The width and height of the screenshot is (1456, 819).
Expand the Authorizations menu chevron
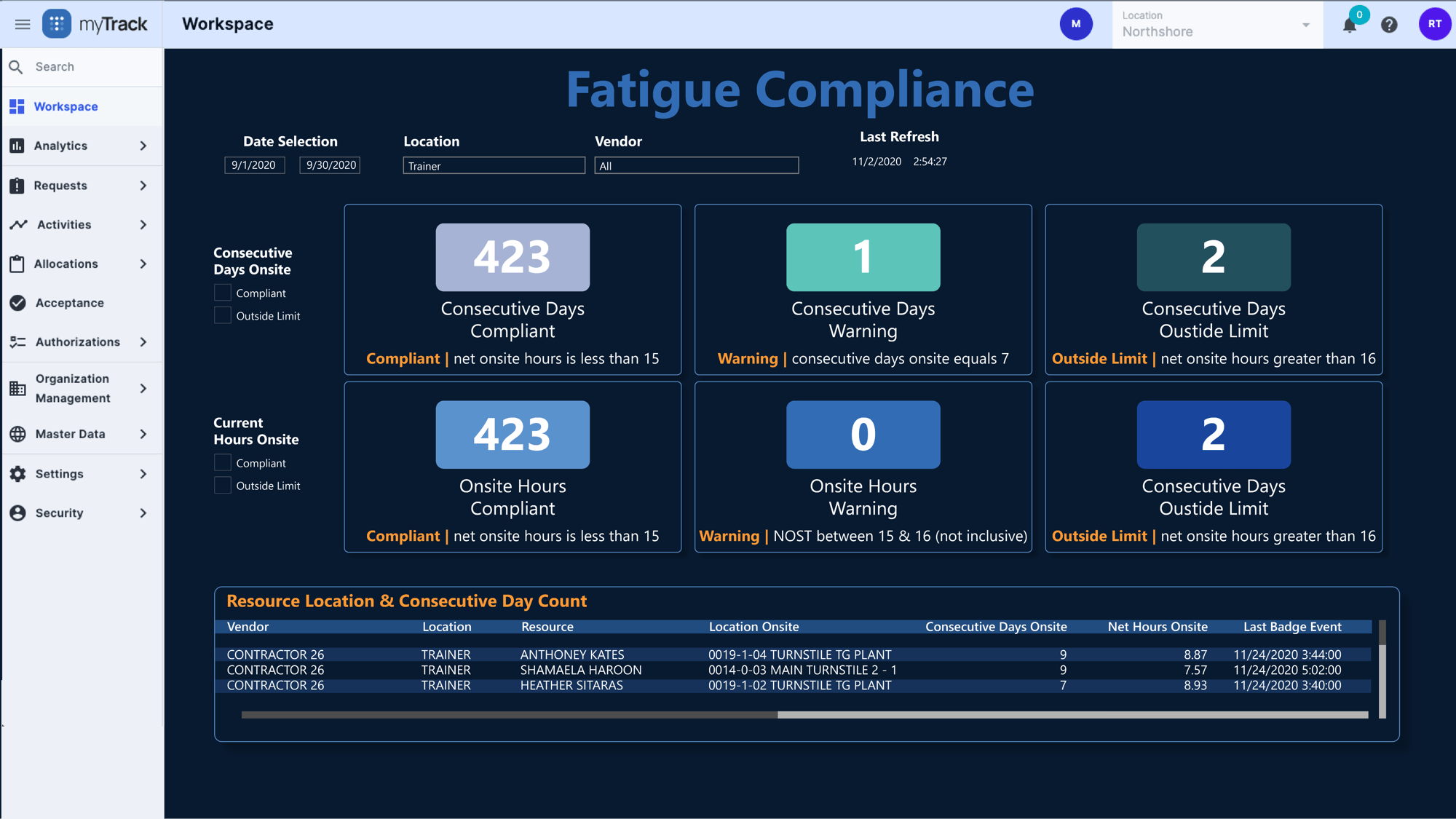coord(143,342)
